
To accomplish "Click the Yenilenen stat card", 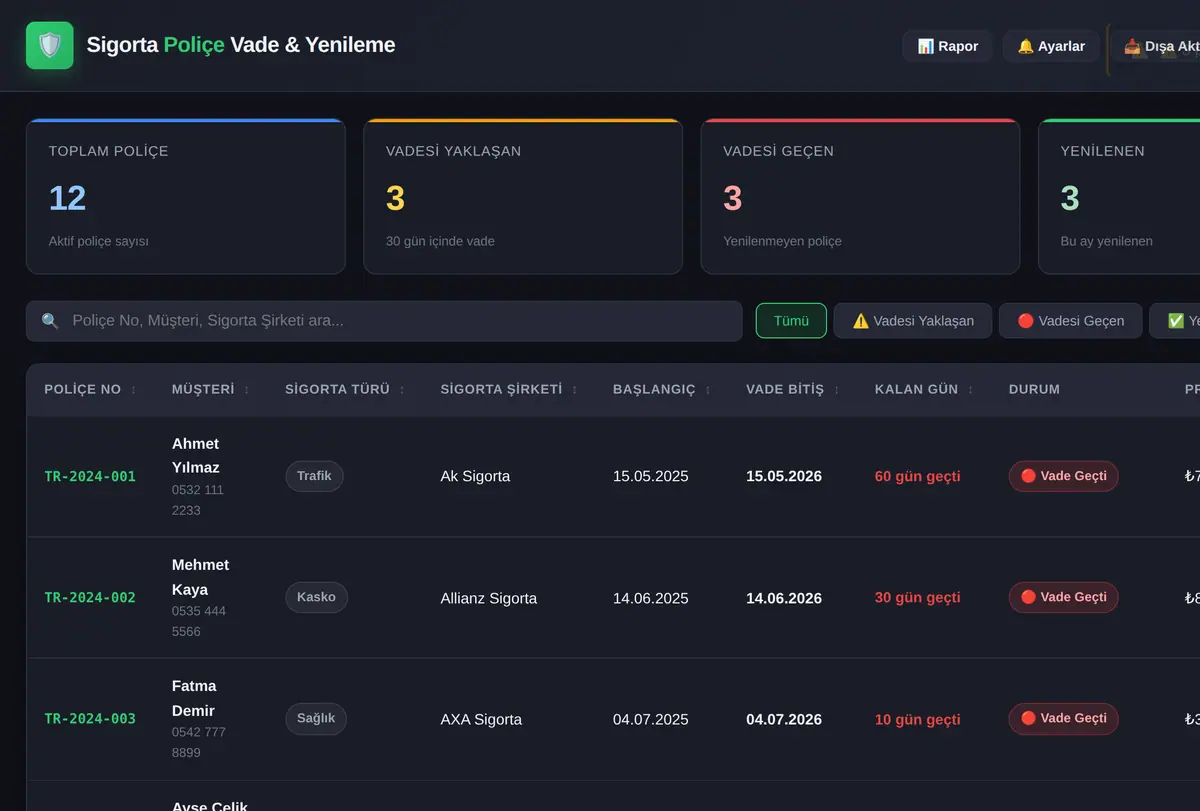I will [1119, 196].
